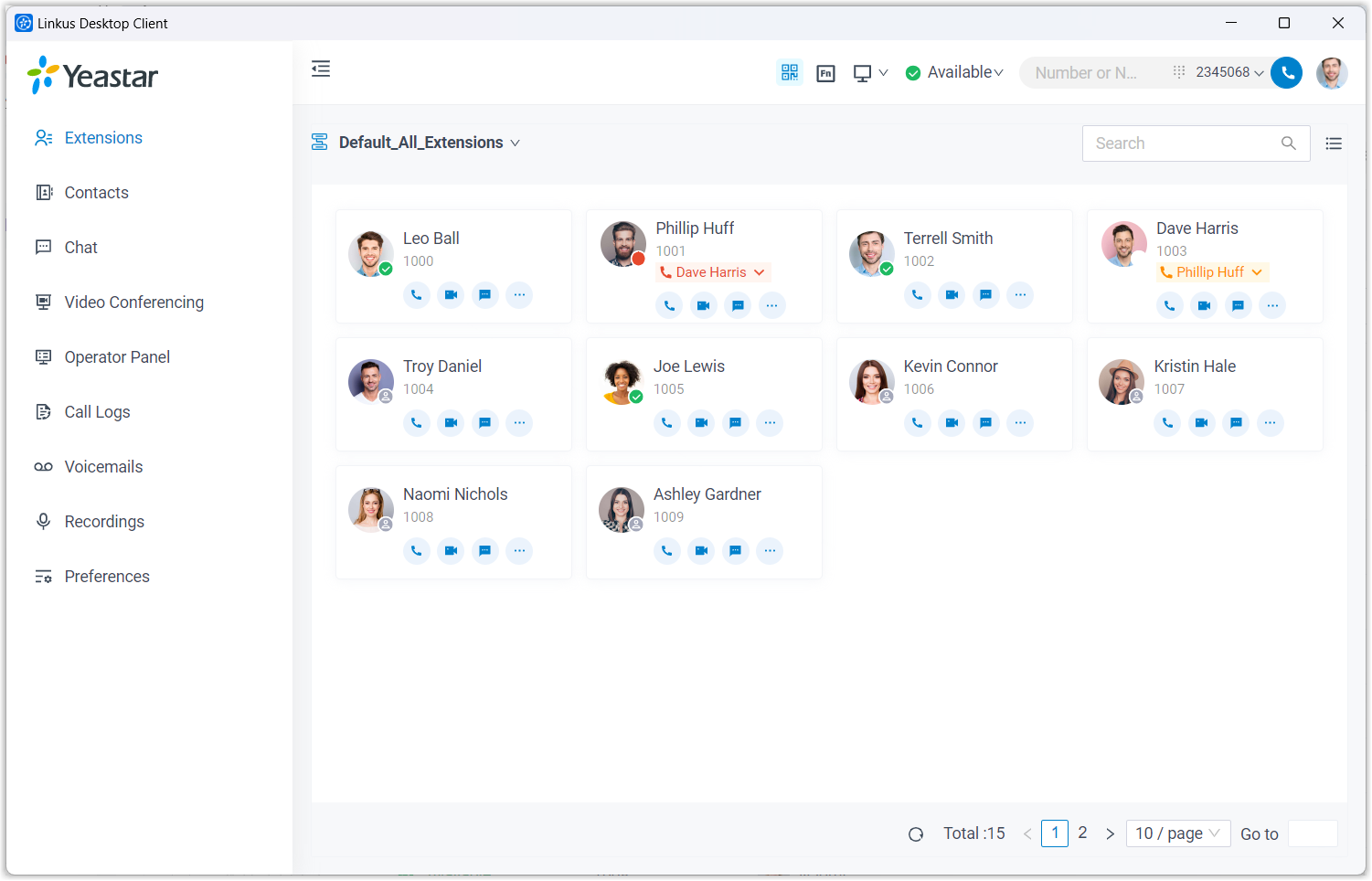Call Phillip Huff with the phone icon

coord(669,305)
